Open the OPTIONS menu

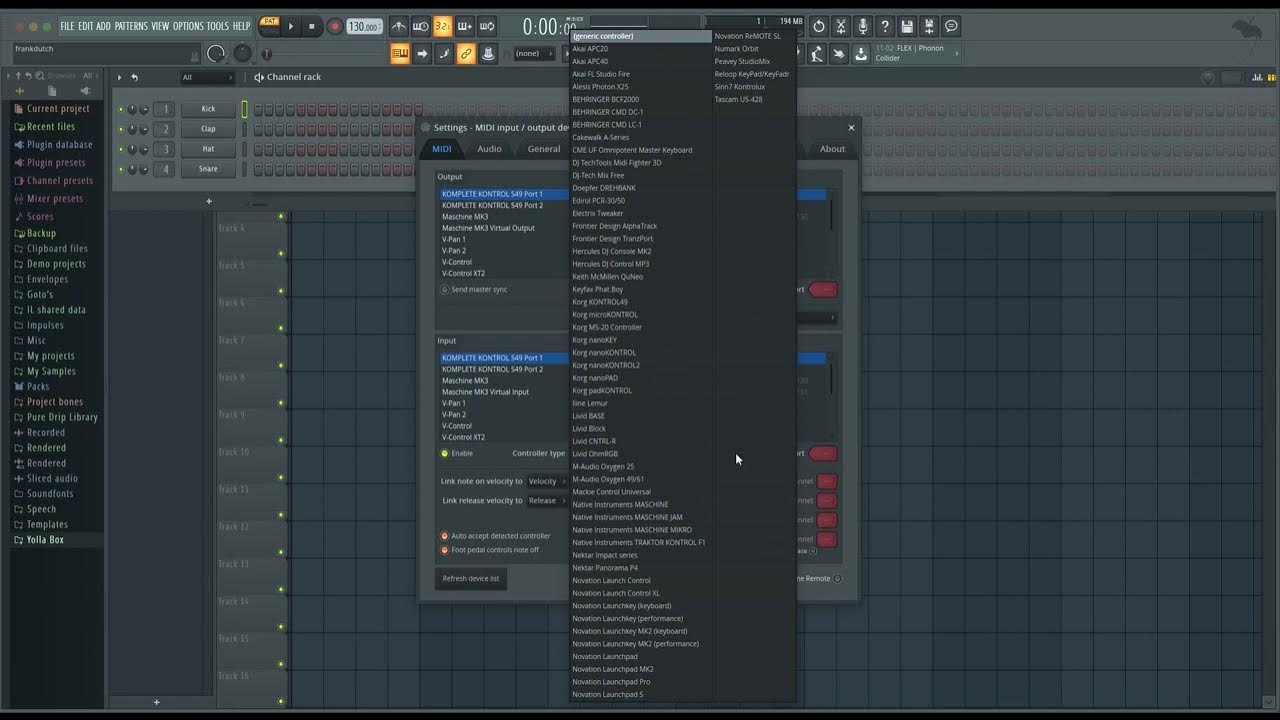point(188,26)
